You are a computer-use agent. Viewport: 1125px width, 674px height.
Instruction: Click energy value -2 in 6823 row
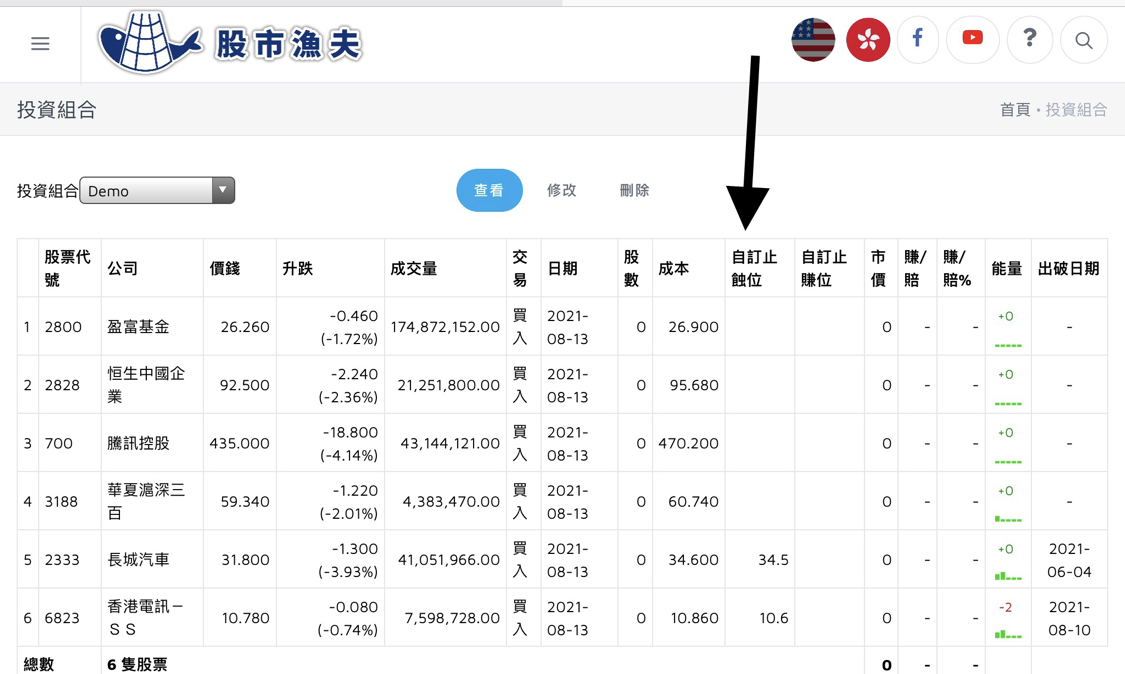click(x=1005, y=607)
